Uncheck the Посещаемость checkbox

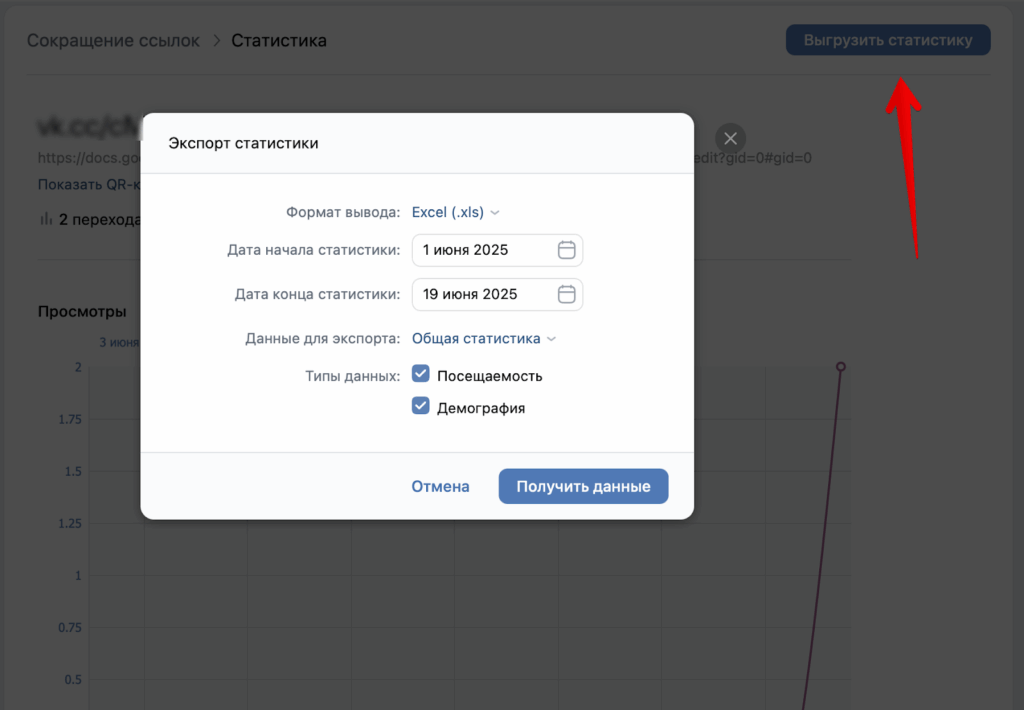click(x=421, y=376)
